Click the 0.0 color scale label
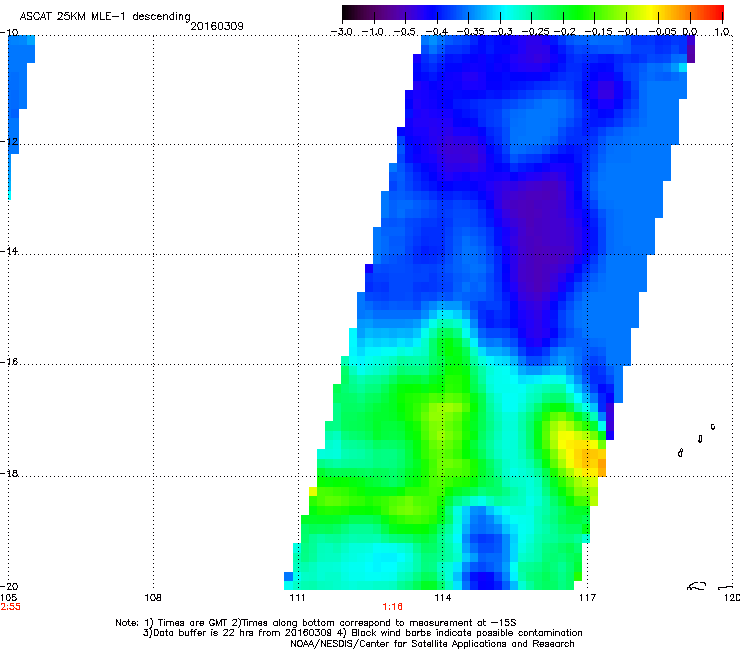The height and width of the screenshot is (650, 740). (690, 32)
